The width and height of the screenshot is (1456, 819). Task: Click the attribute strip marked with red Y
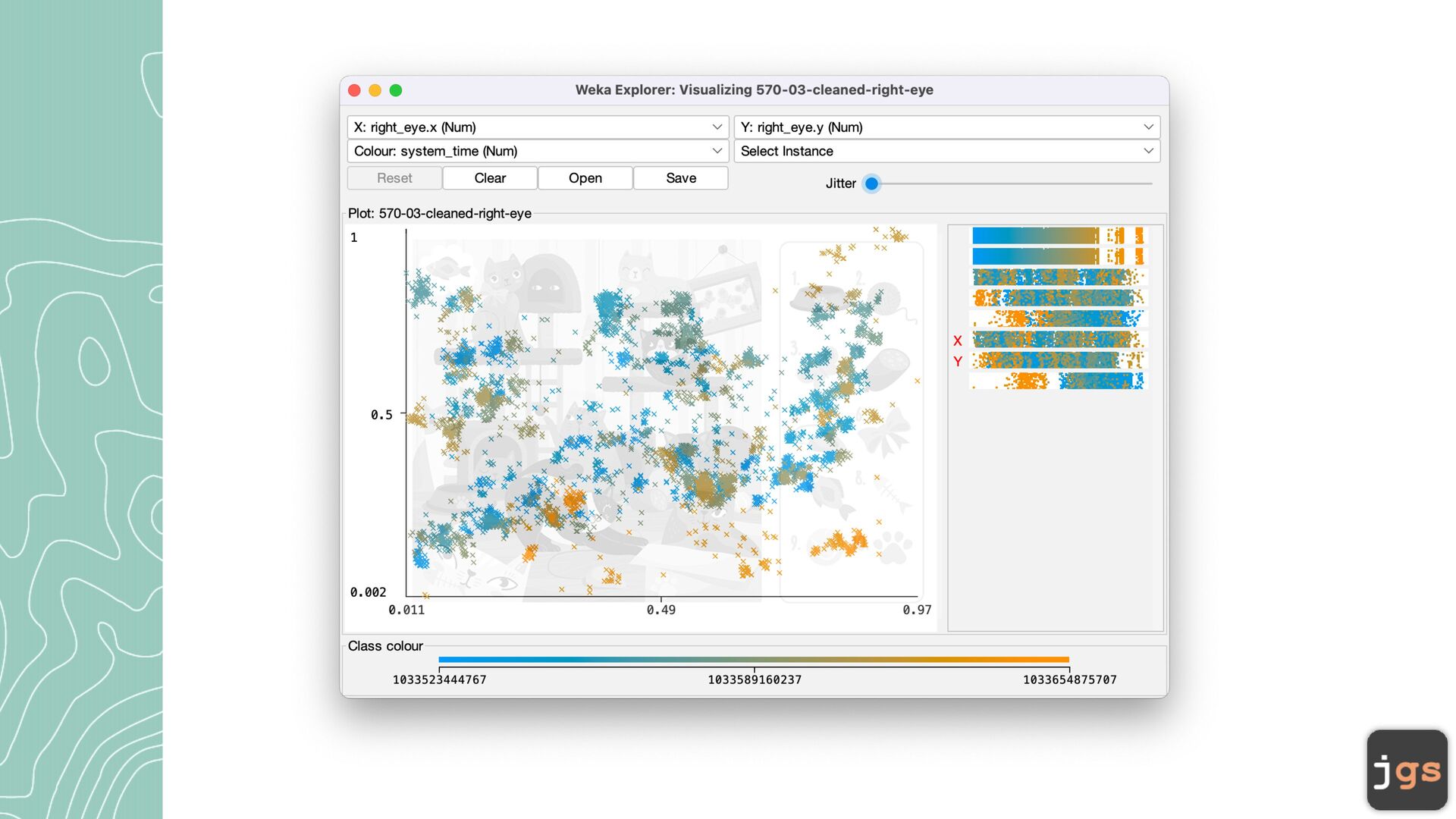pyautogui.click(x=1058, y=360)
